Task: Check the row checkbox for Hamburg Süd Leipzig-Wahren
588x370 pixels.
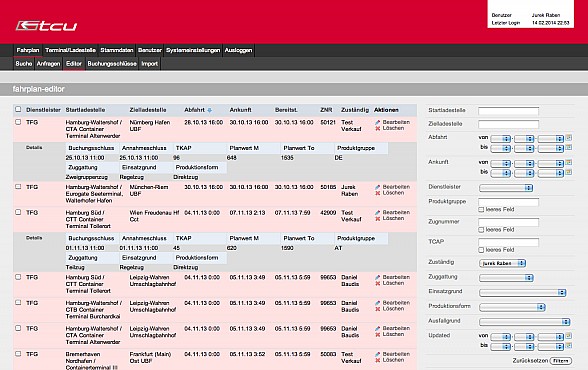Action: [18, 277]
